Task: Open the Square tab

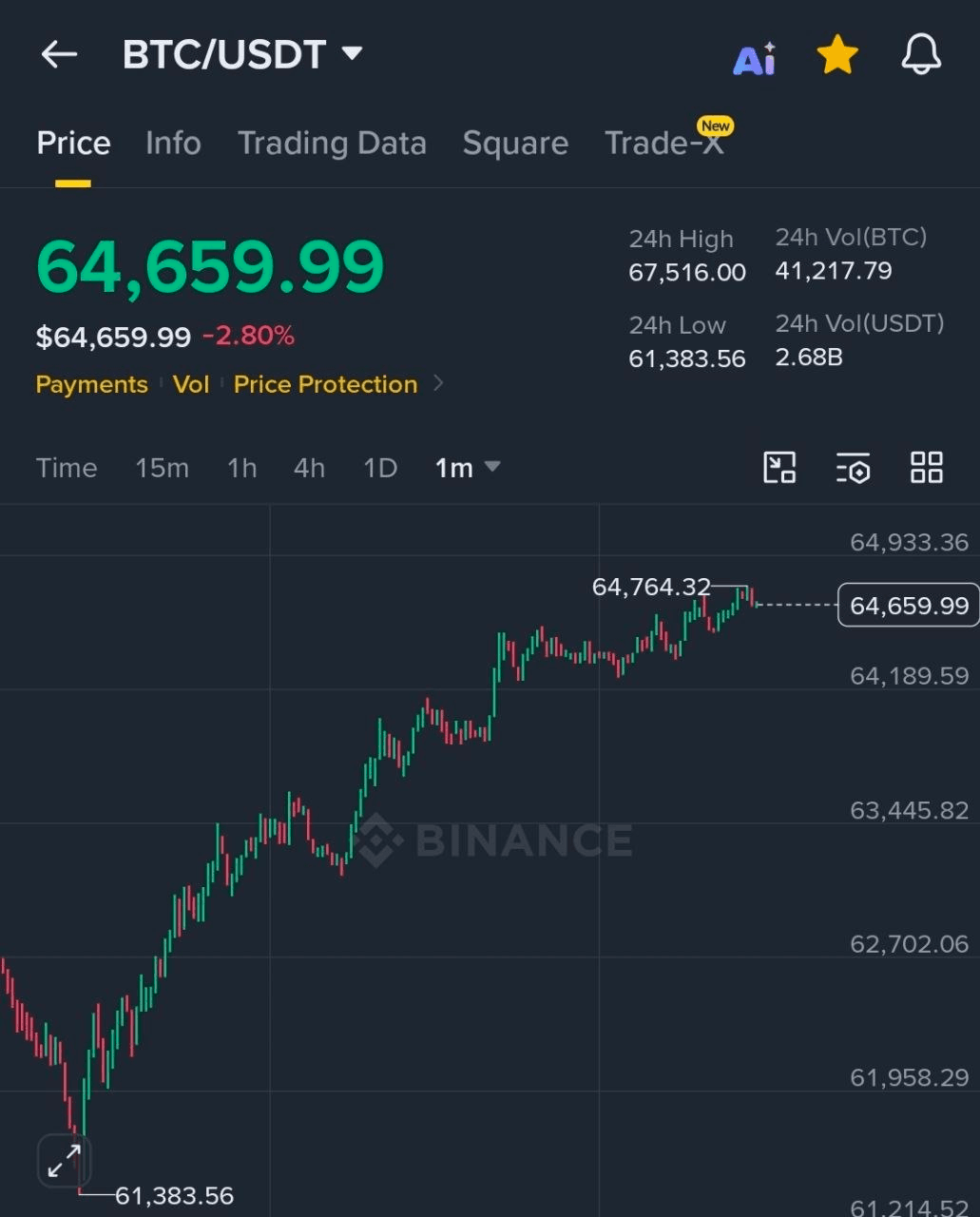Action: (x=515, y=144)
